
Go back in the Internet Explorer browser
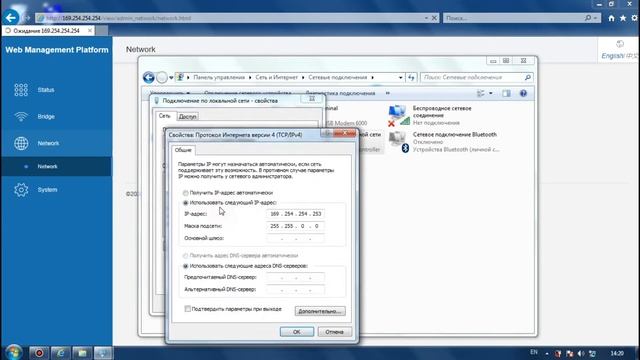(x=11, y=18)
